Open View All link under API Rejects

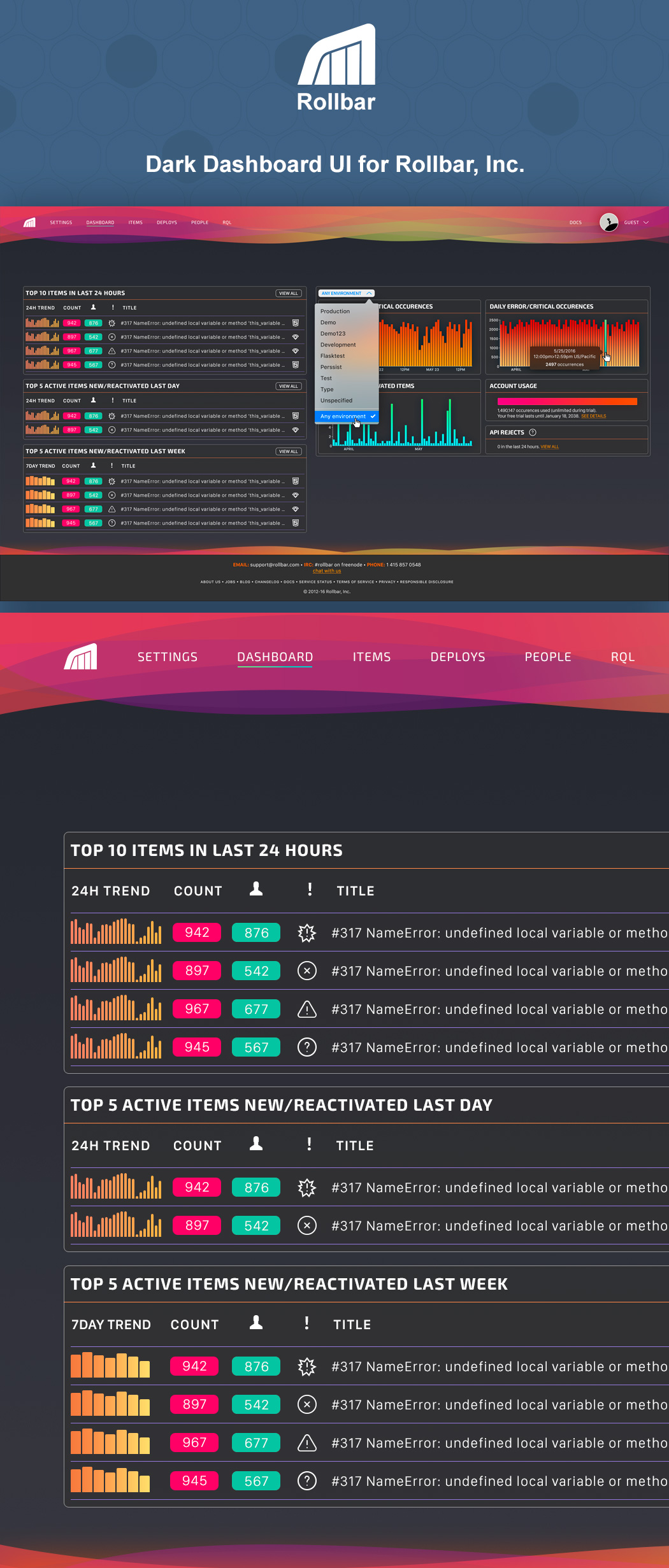coord(550,447)
